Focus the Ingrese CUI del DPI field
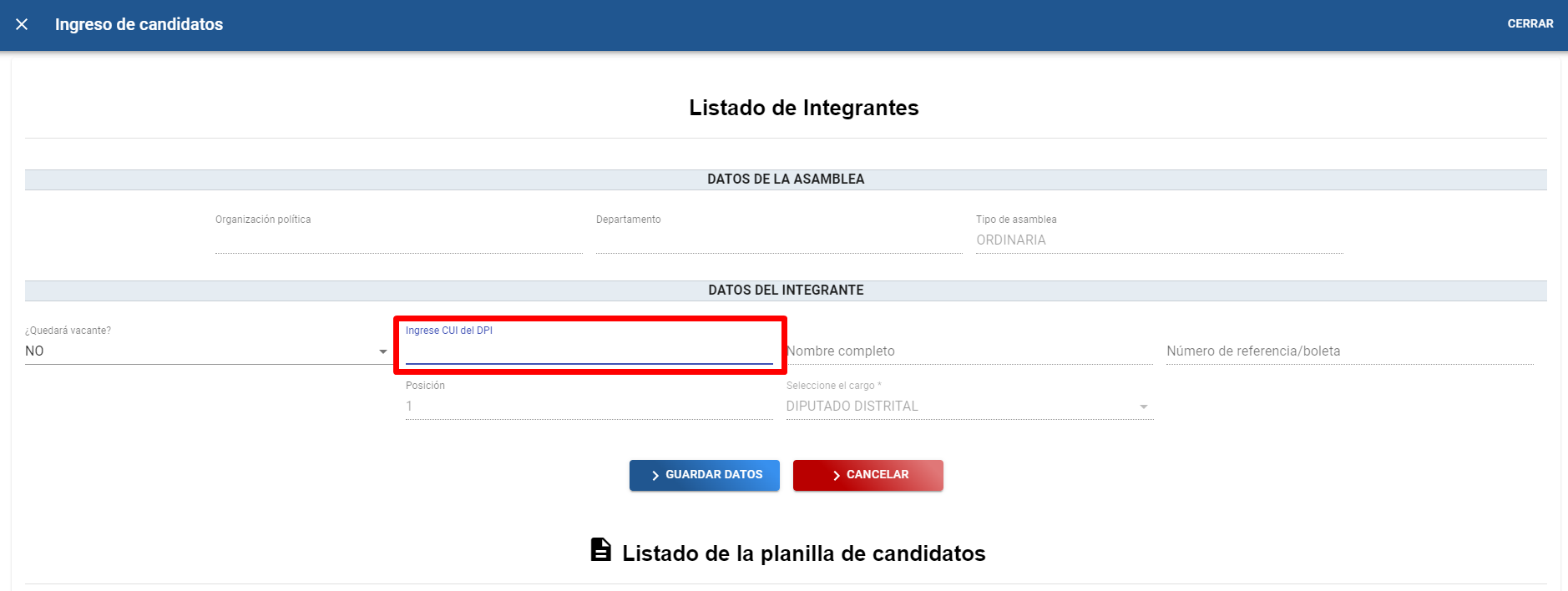Screen dimensions: 1568x591 [x=589, y=352]
